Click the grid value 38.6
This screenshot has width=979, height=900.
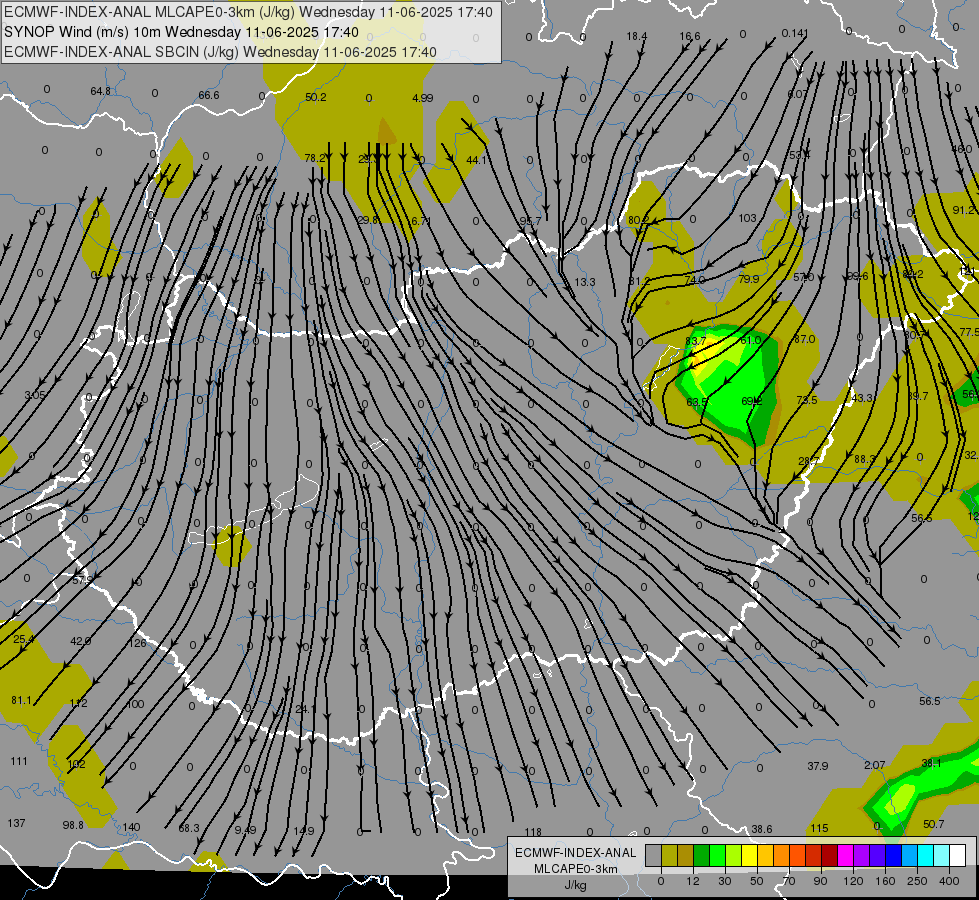click(762, 829)
